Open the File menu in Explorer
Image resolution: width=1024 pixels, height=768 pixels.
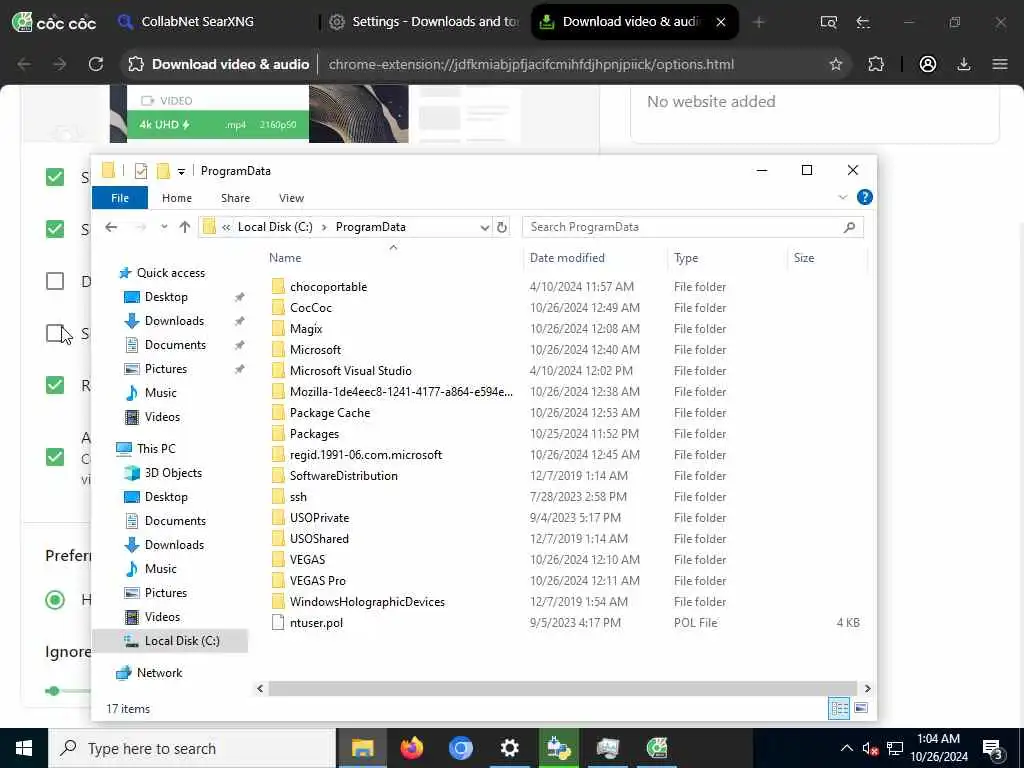point(120,198)
